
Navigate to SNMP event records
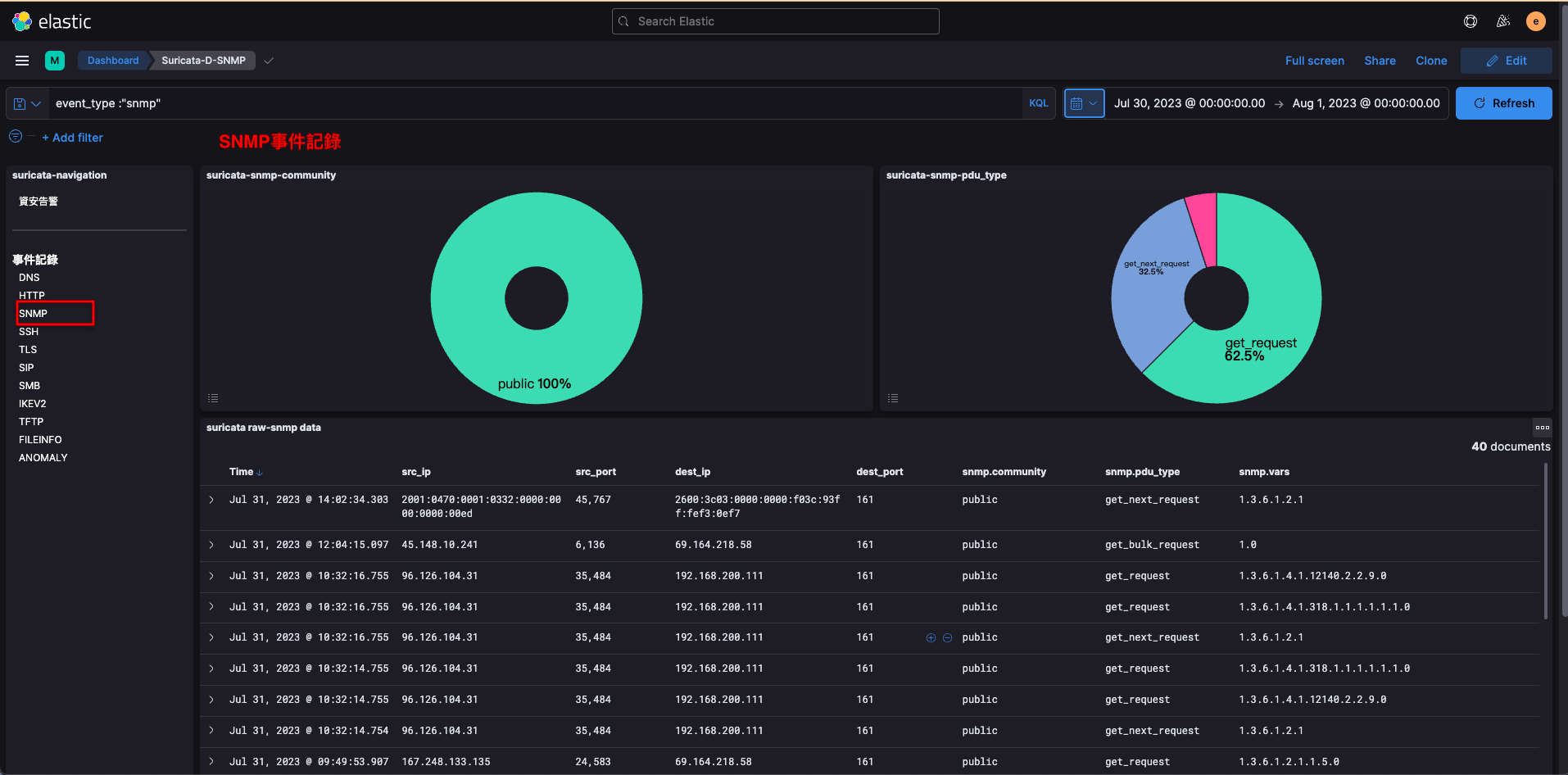click(x=34, y=314)
